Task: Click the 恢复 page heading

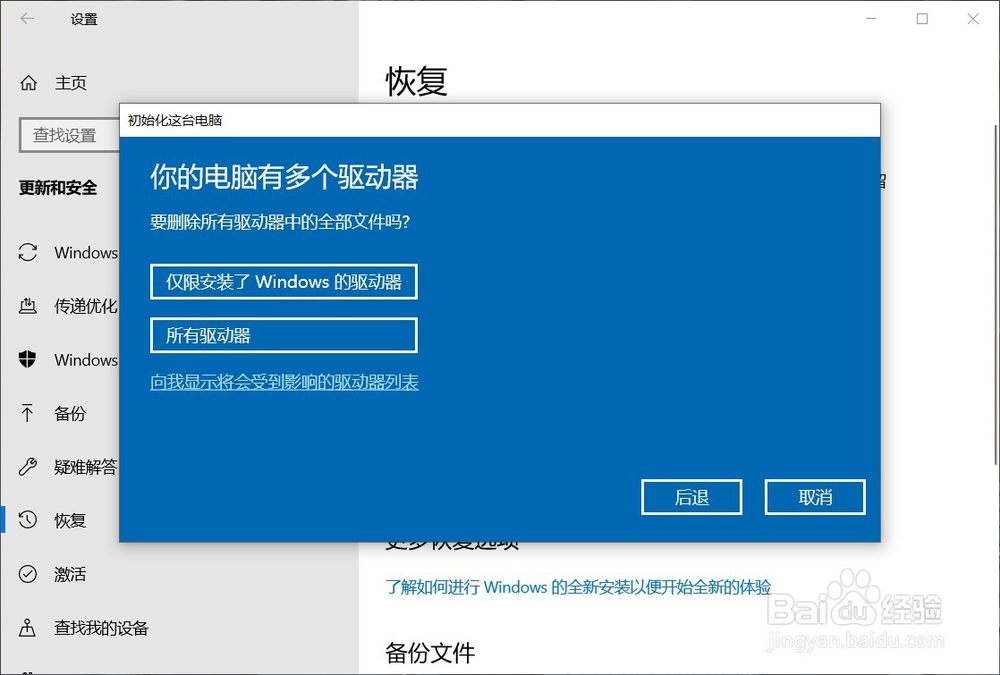Action: [x=416, y=82]
